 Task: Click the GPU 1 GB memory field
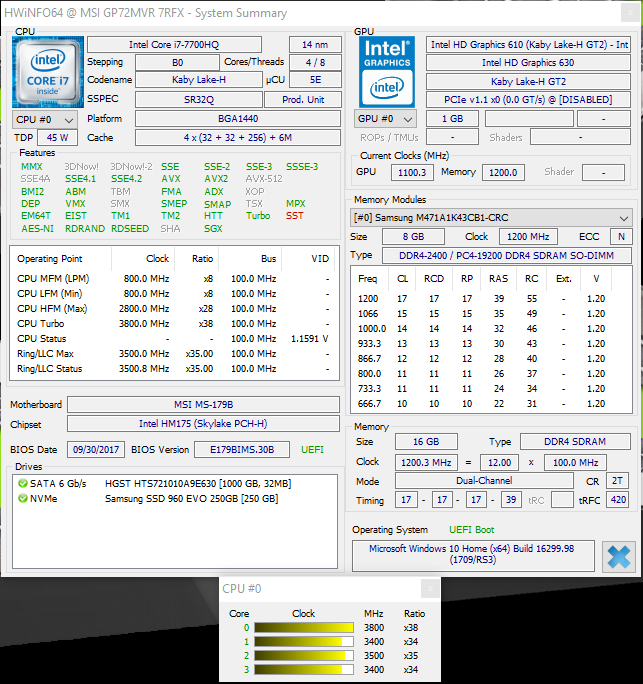pyautogui.click(x=452, y=119)
